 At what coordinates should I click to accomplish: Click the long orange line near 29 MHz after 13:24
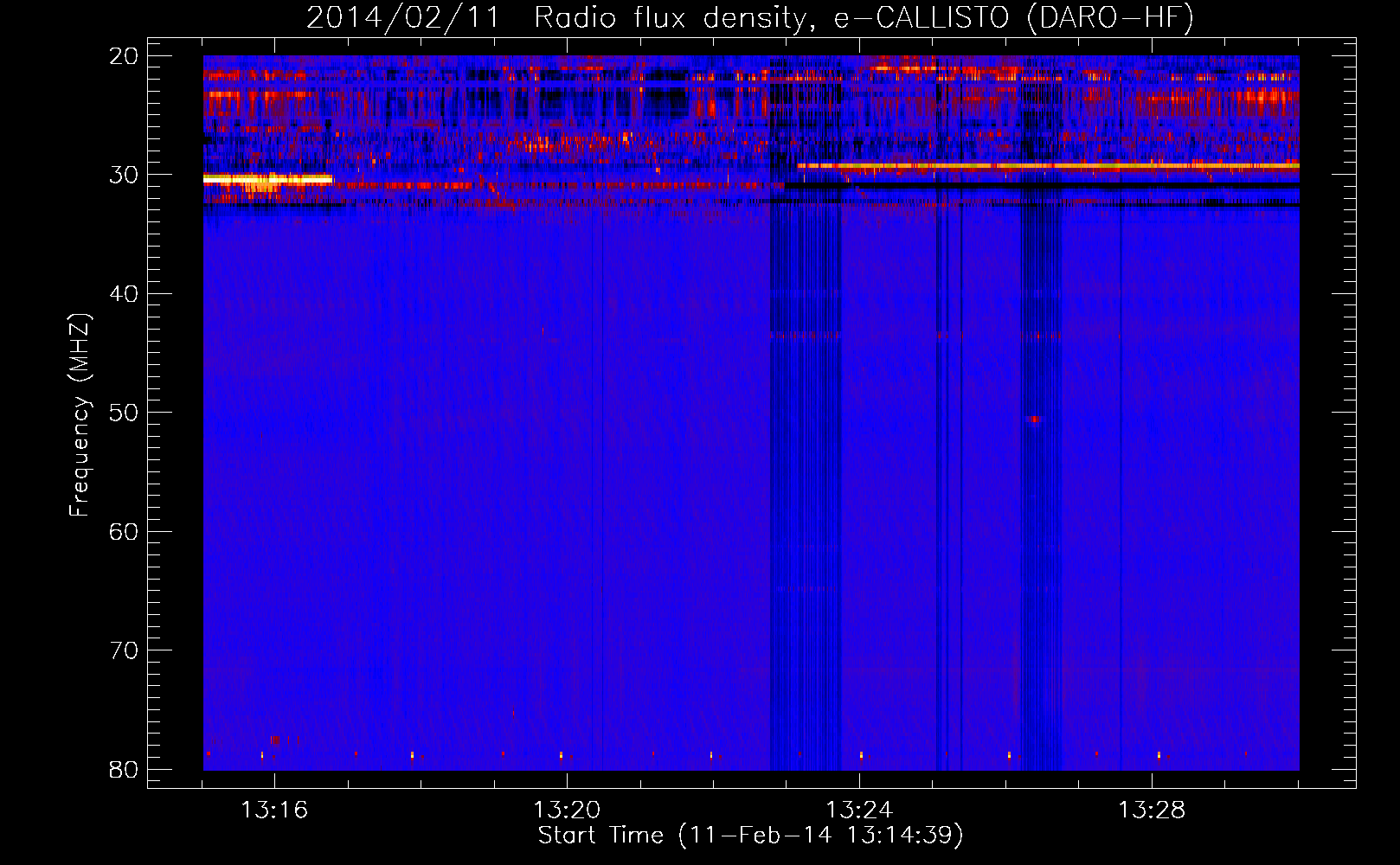click(1048, 165)
